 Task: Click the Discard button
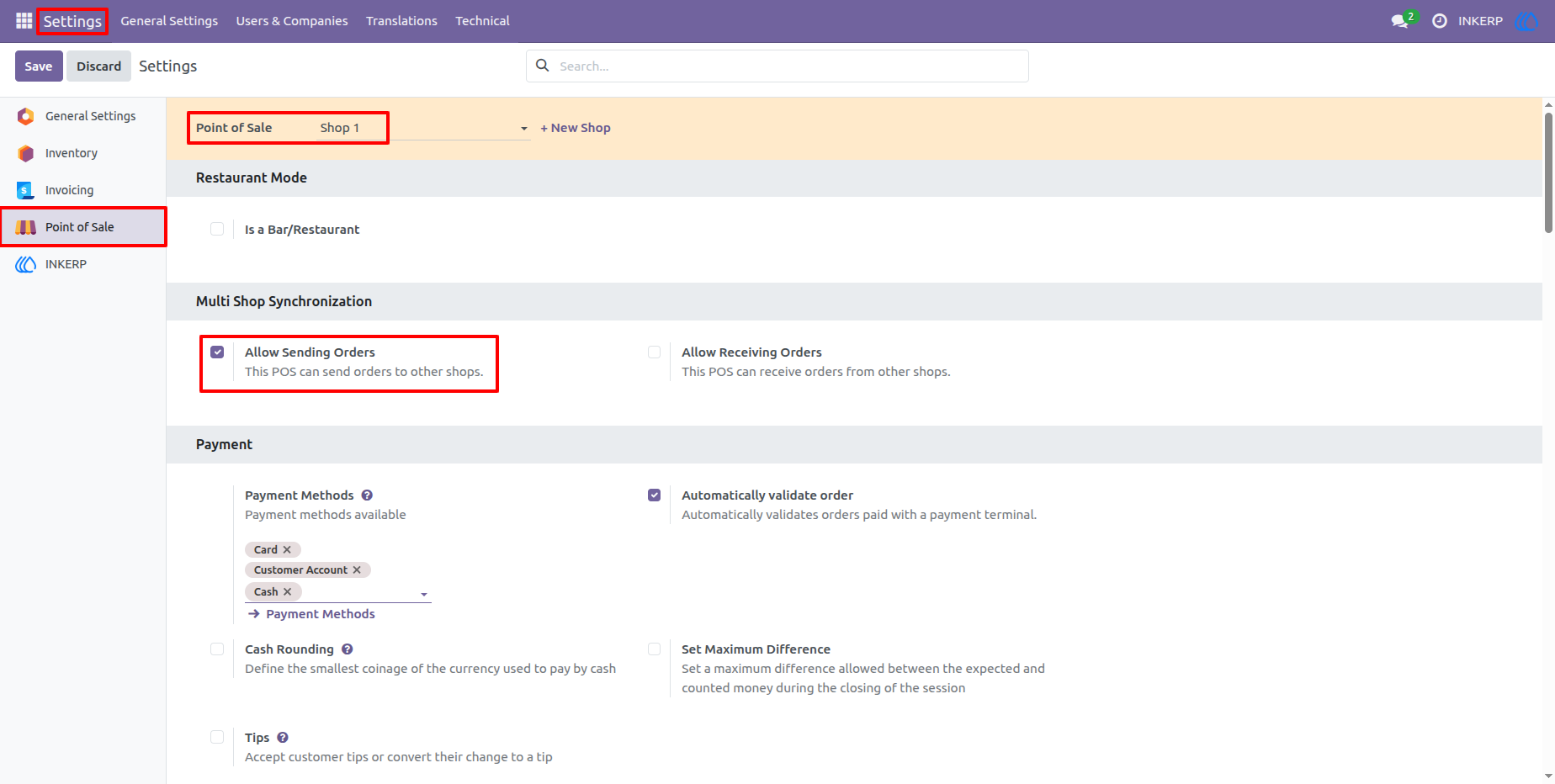tap(99, 66)
